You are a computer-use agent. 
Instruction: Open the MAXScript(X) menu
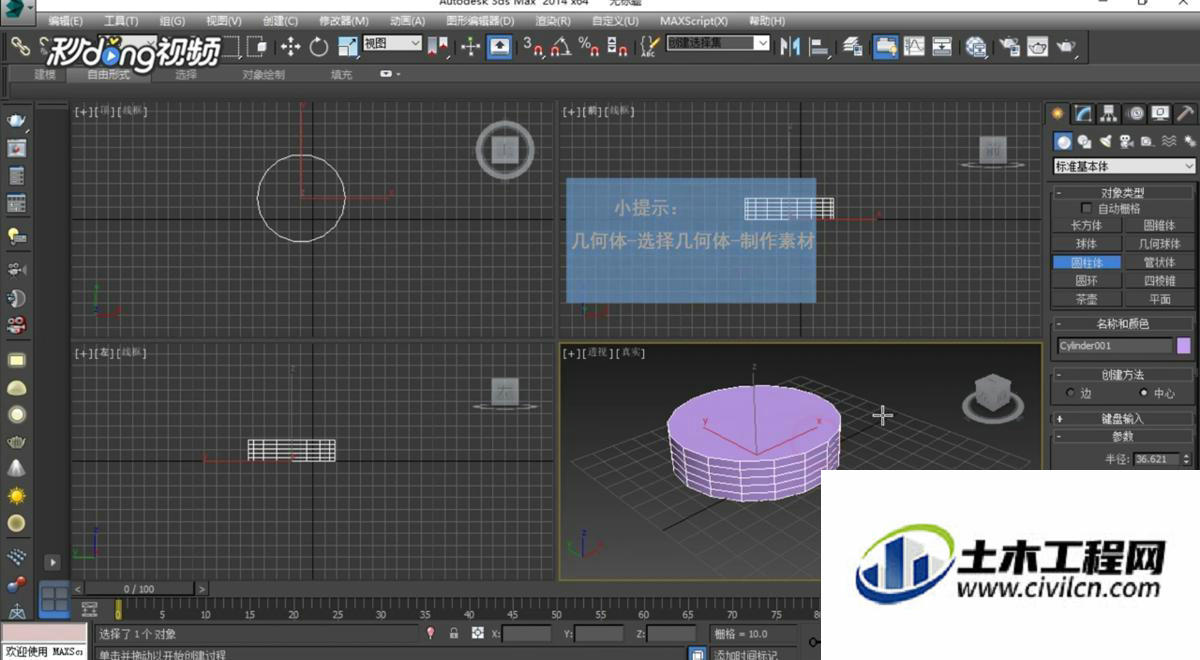tap(695, 21)
